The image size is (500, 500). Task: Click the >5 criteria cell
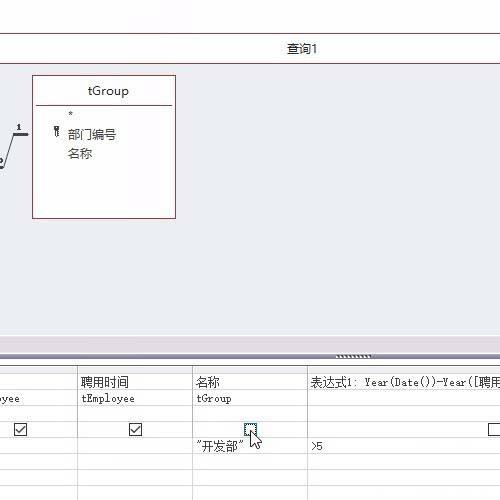coord(404,446)
